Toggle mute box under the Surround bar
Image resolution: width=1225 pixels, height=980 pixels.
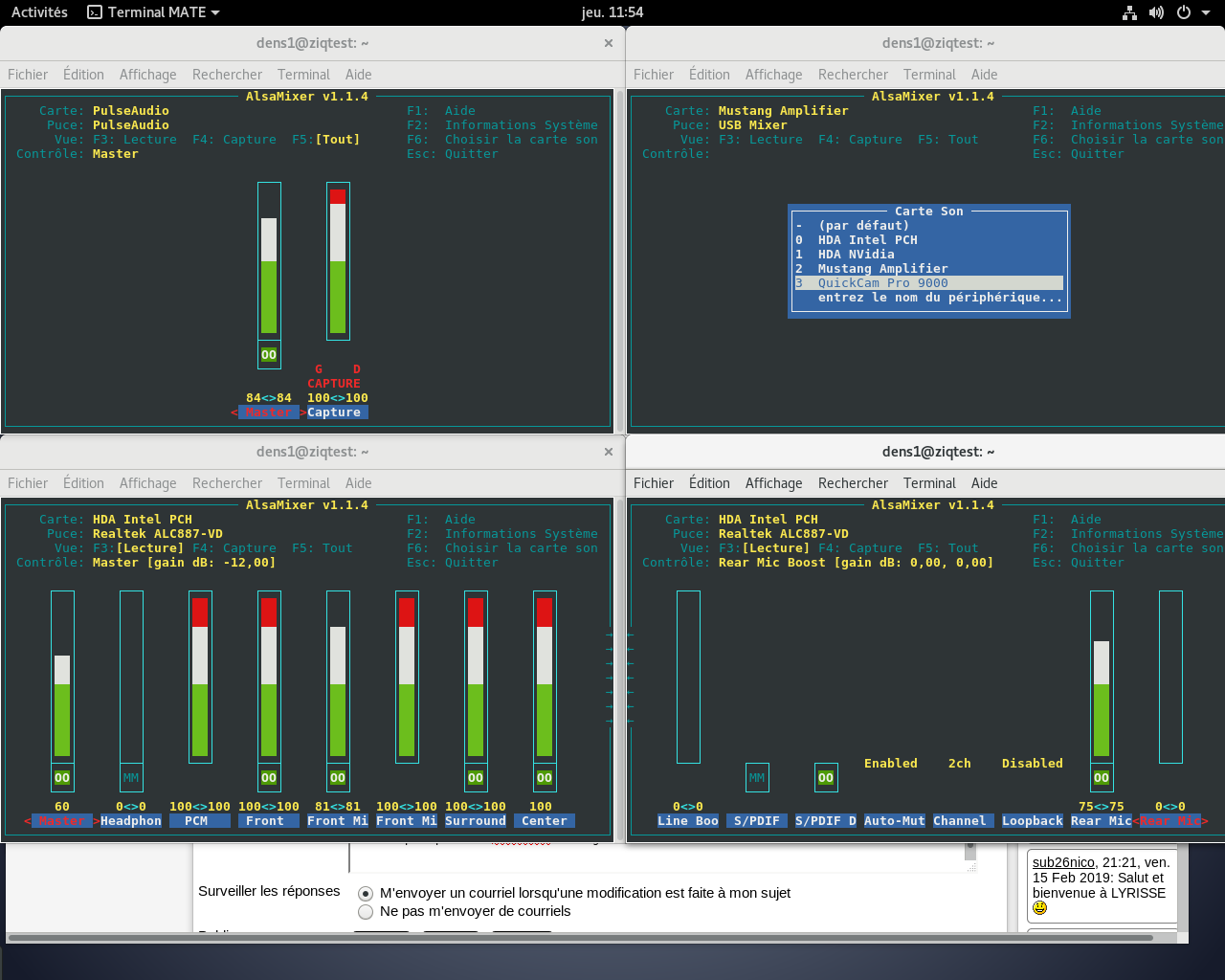476,778
